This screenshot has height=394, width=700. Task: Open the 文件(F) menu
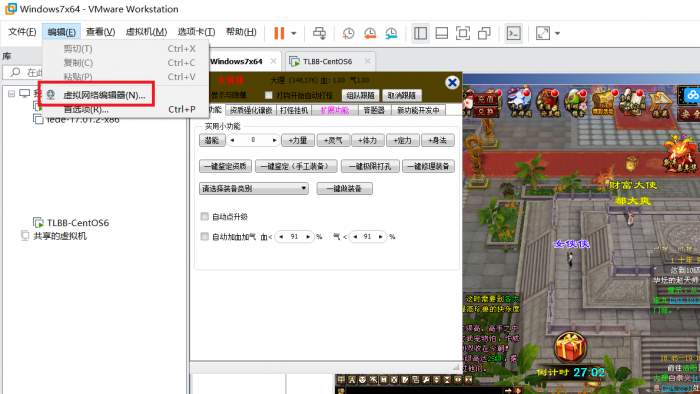(x=22, y=32)
